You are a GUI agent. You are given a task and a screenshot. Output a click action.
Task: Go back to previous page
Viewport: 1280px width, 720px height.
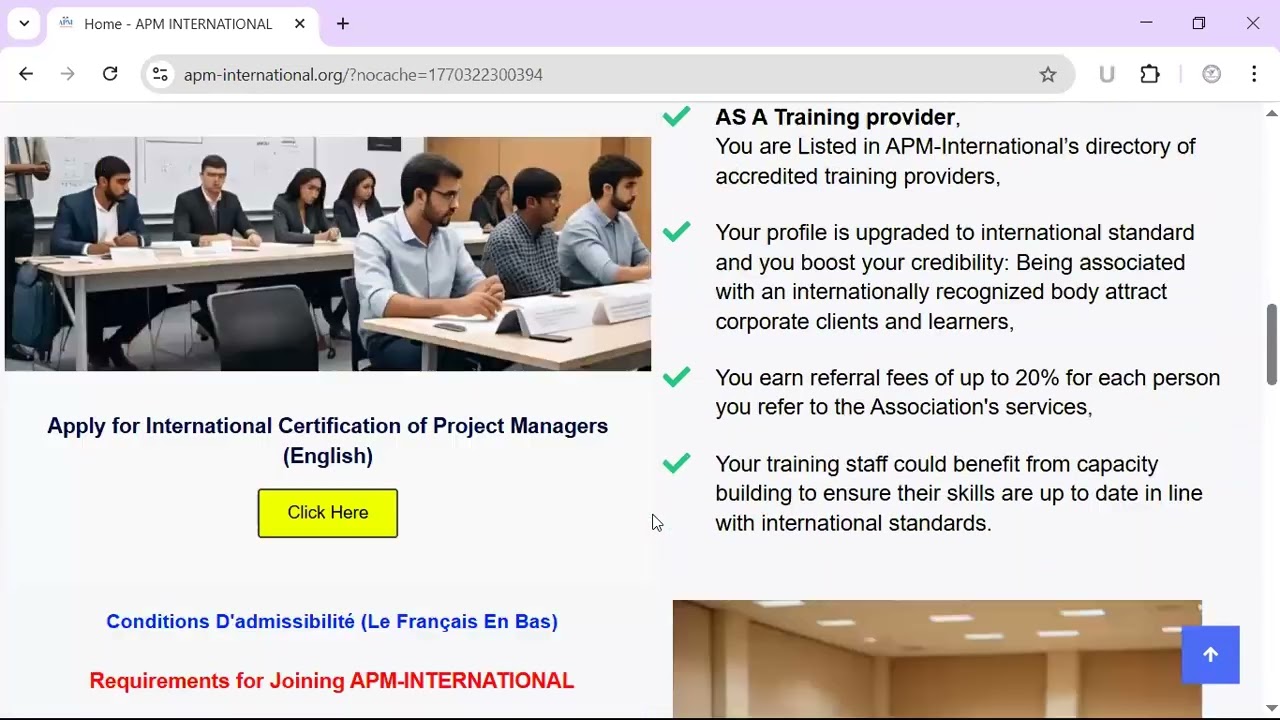(x=26, y=74)
